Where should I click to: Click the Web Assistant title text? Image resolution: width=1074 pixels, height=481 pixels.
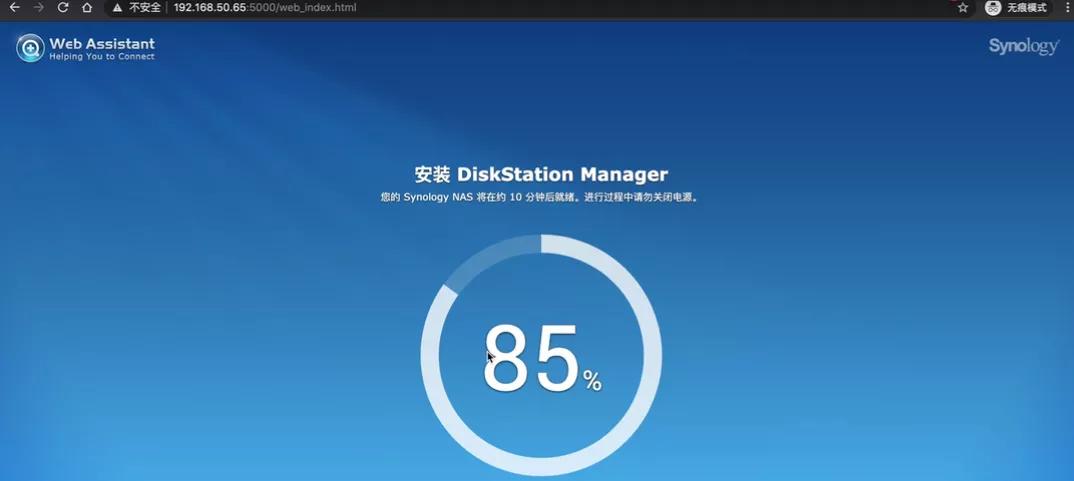point(102,43)
